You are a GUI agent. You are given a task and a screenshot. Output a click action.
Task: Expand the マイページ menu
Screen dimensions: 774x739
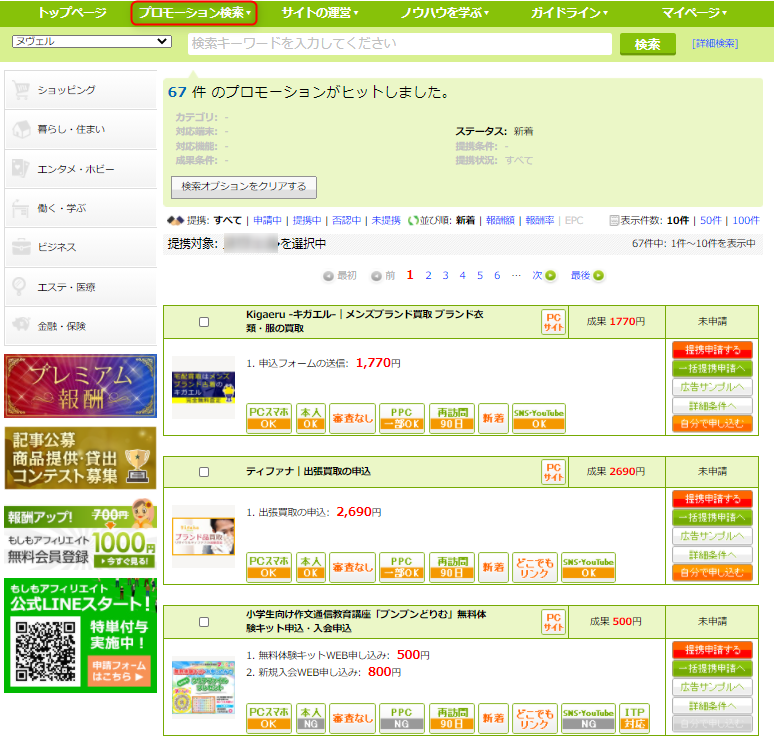tap(694, 13)
